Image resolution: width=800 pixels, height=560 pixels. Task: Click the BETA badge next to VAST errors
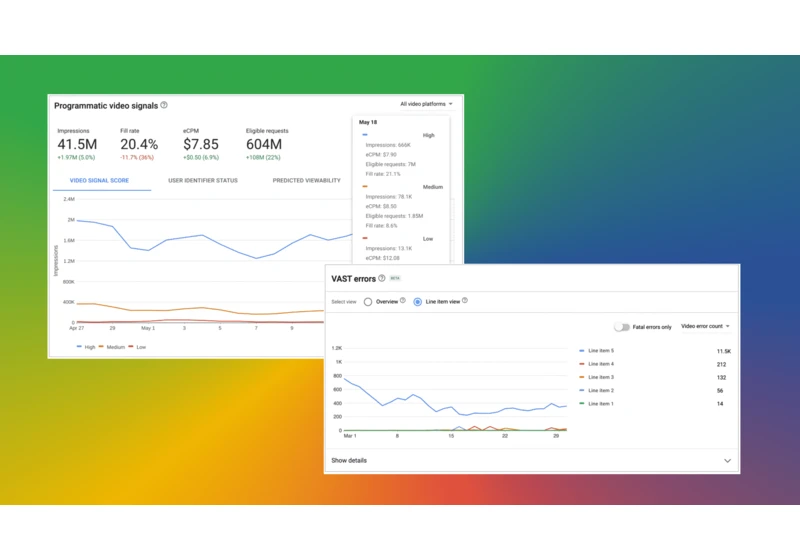(x=395, y=278)
